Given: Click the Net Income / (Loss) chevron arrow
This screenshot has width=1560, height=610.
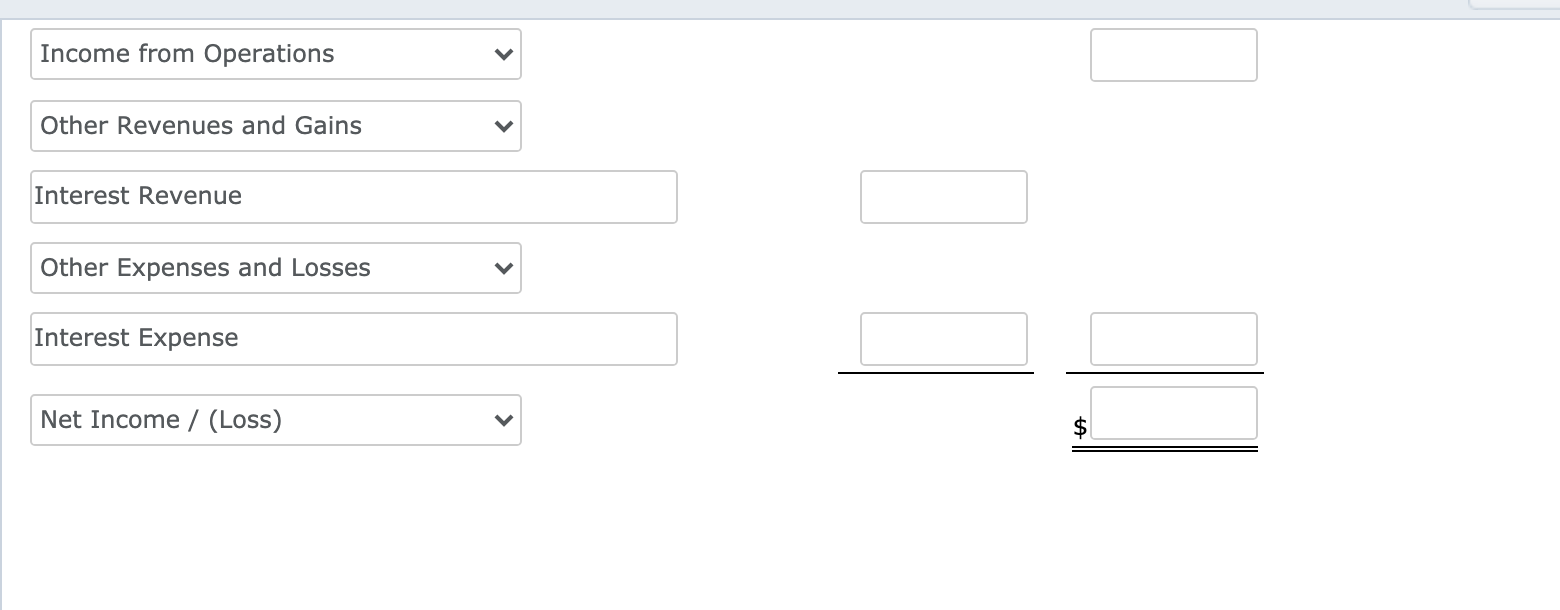Looking at the screenshot, I should (x=504, y=420).
